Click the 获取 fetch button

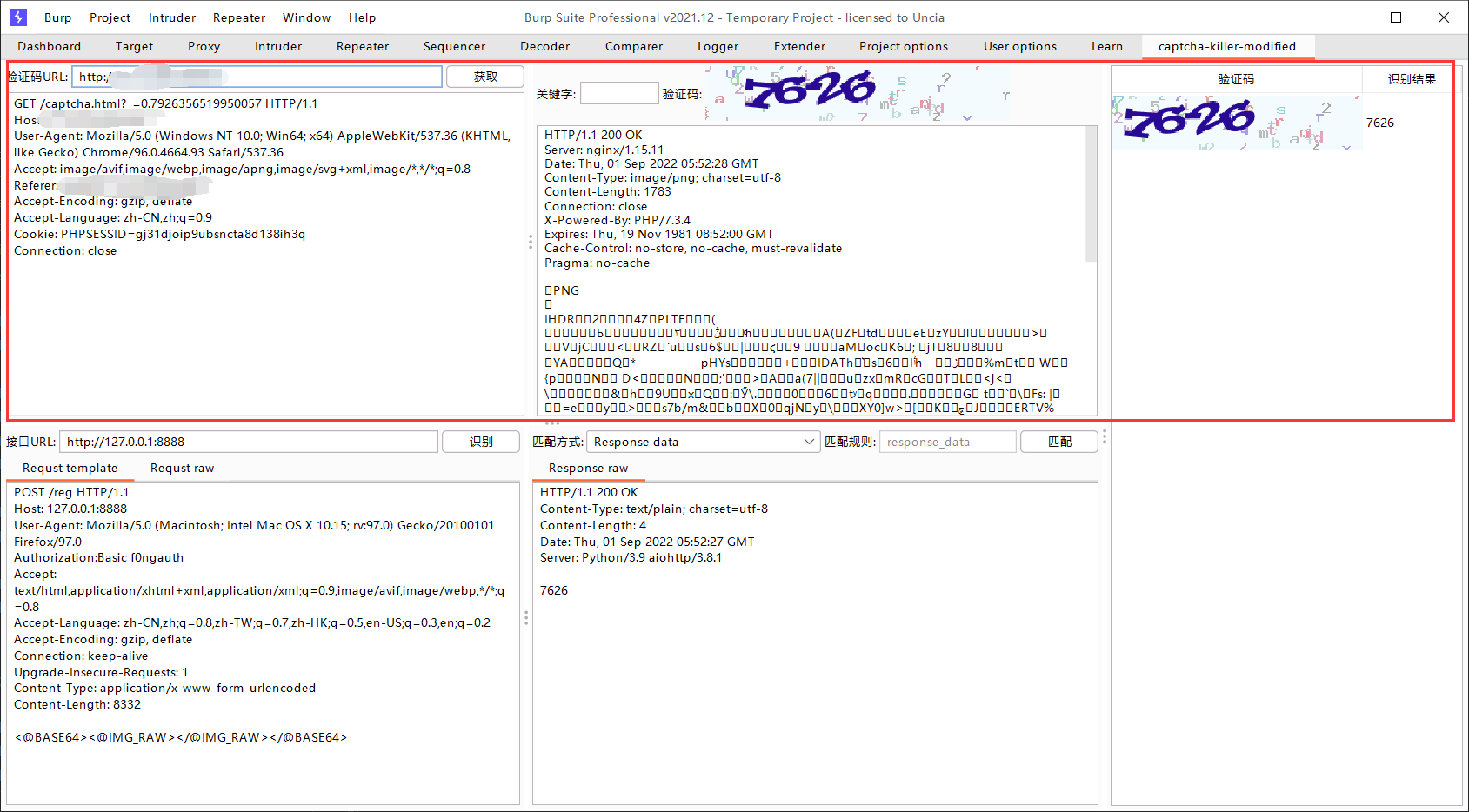[x=485, y=77]
